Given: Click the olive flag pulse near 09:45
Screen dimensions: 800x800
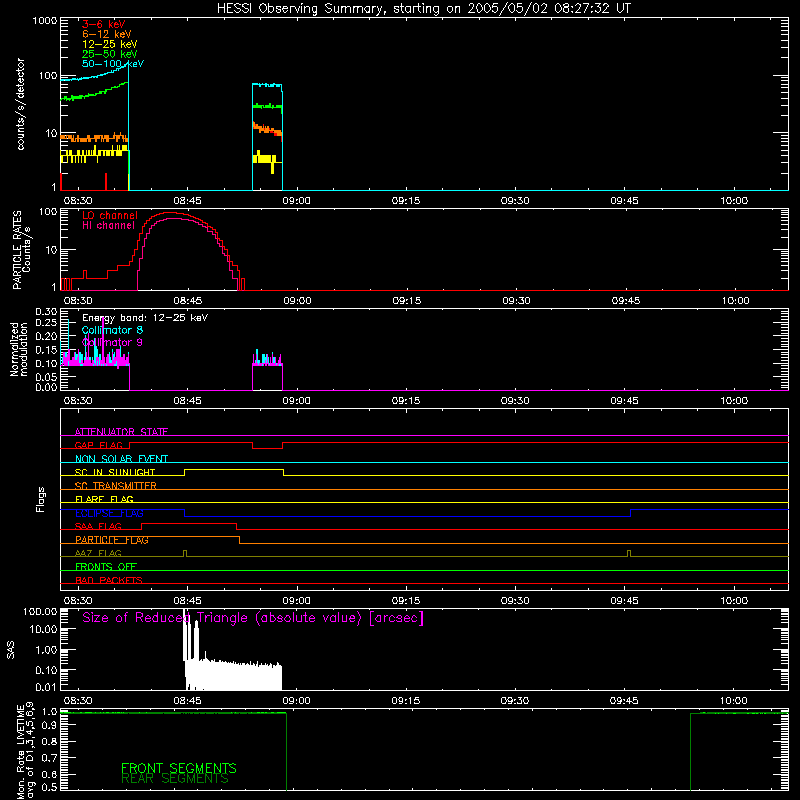Looking at the screenshot, I should (629, 553).
